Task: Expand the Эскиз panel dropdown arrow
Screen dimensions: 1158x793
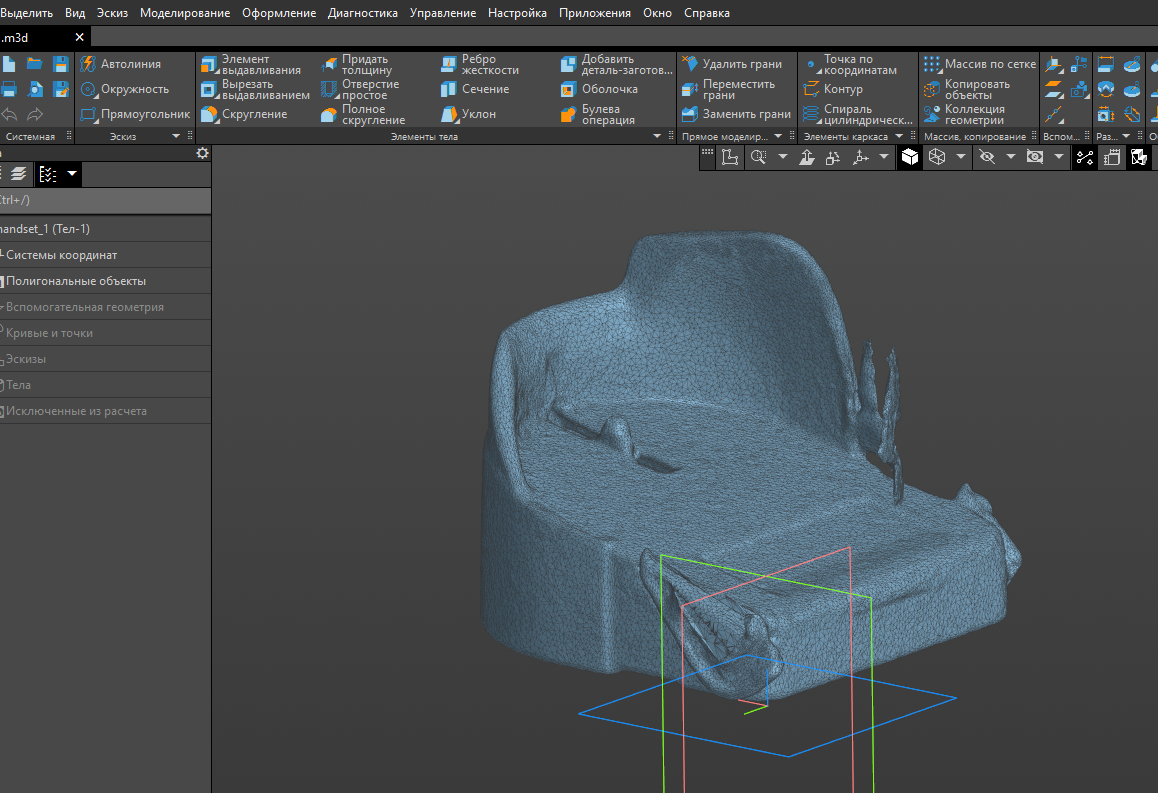Action: click(x=176, y=136)
